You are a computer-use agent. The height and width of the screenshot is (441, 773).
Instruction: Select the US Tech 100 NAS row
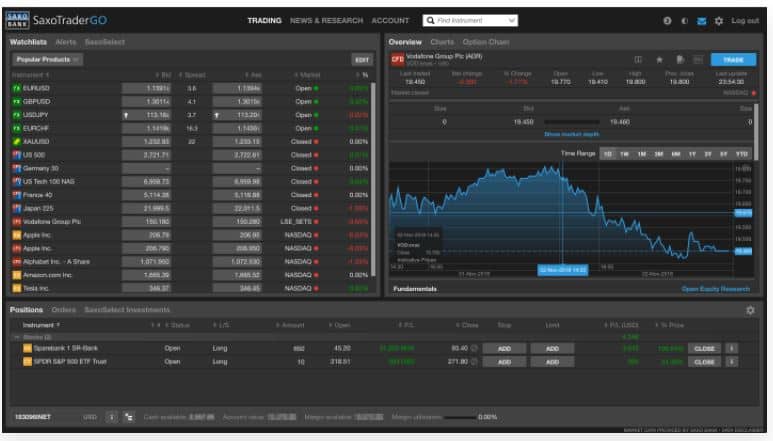point(190,181)
